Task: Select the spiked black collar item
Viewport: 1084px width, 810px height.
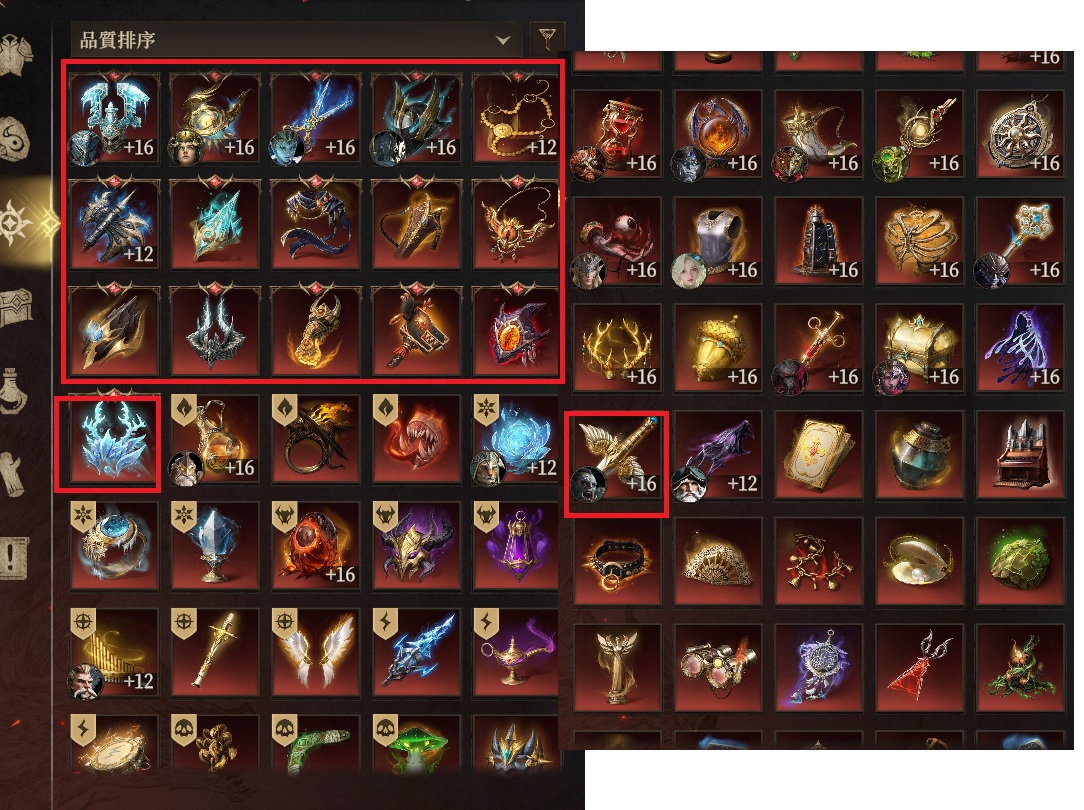Action: pyautogui.click(x=617, y=563)
